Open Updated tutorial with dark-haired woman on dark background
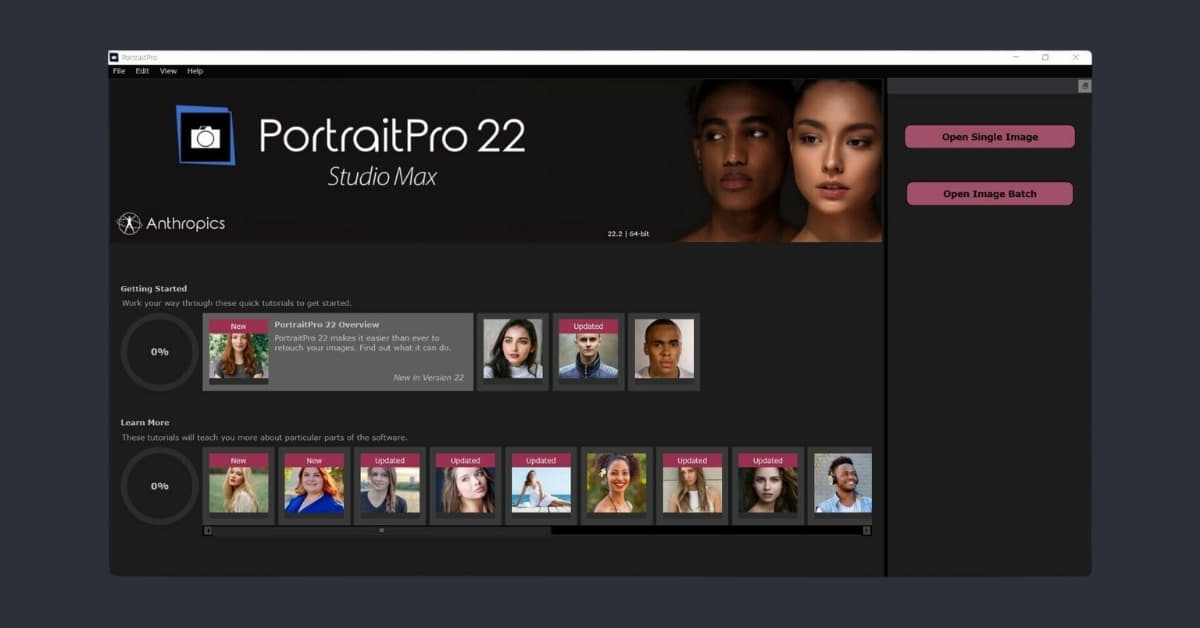The width and height of the screenshot is (1200, 628). (x=768, y=486)
